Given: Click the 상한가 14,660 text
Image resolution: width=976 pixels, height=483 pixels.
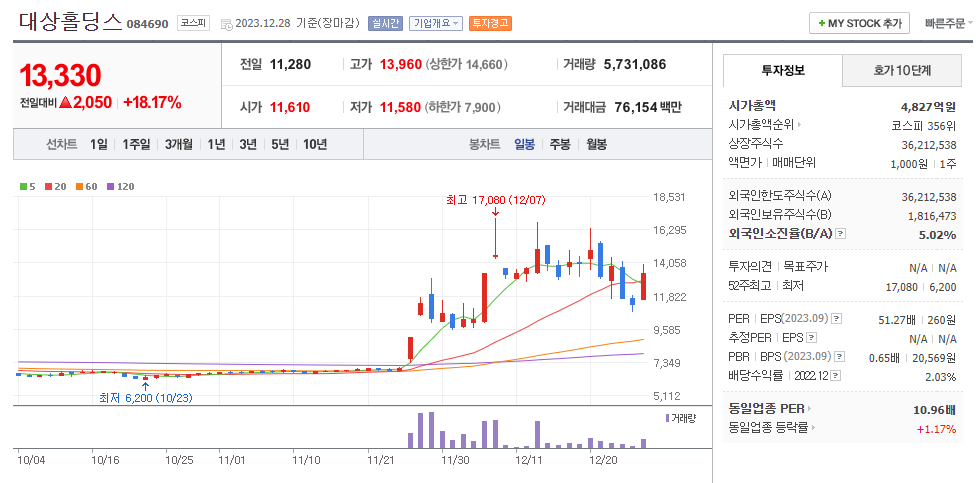Looking at the screenshot, I should 466,64.
